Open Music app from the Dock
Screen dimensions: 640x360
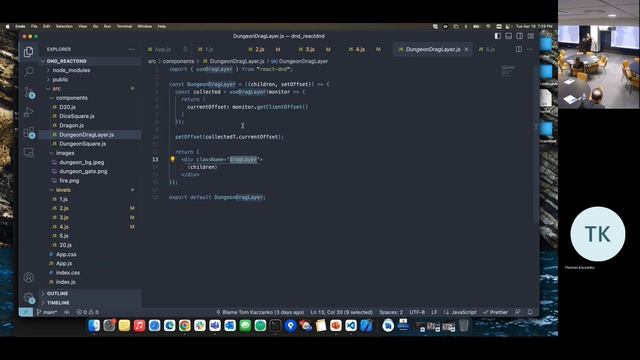tap(139, 325)
